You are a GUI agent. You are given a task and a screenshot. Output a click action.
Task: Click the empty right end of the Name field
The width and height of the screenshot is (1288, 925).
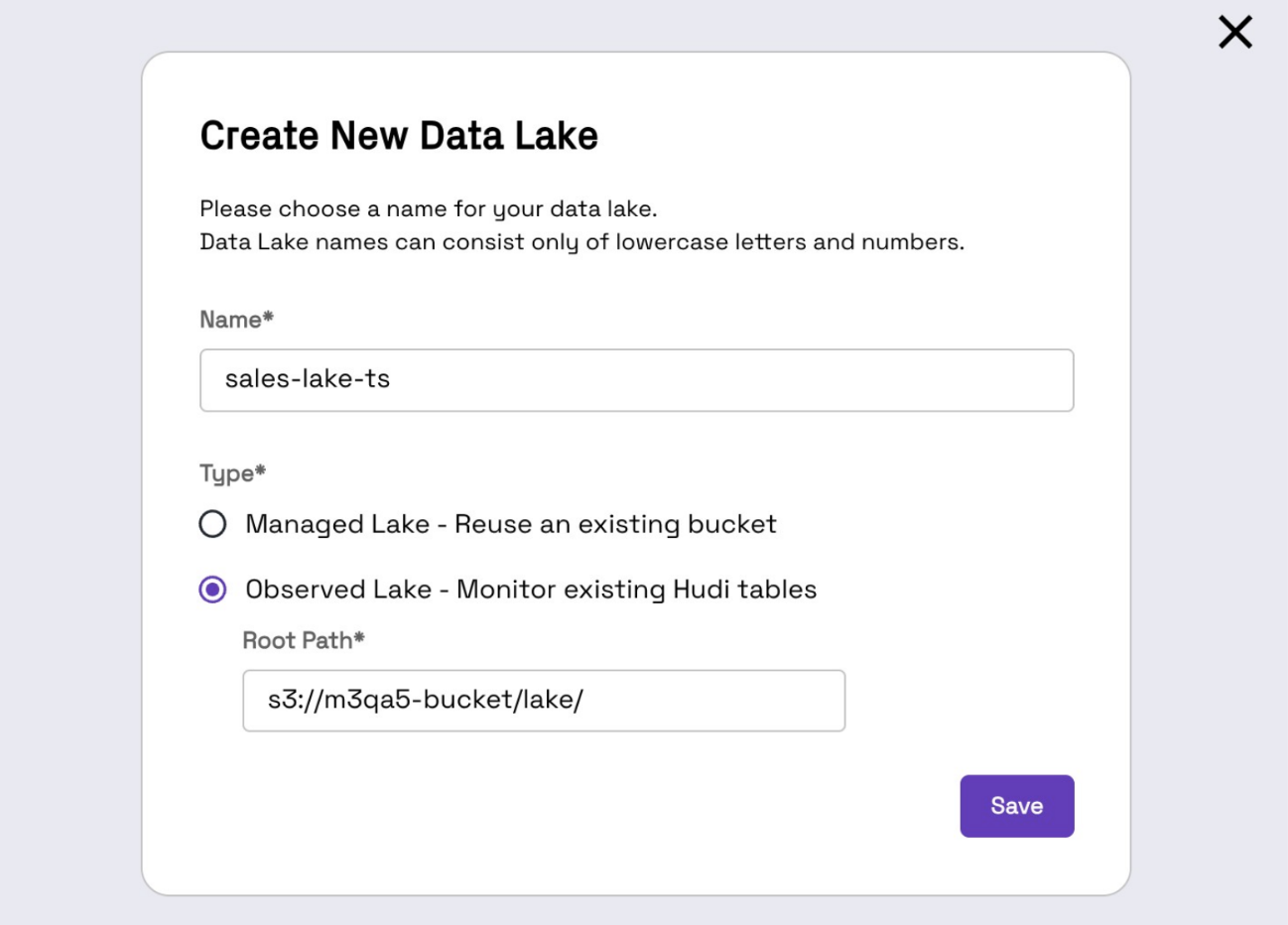(893, 380)
